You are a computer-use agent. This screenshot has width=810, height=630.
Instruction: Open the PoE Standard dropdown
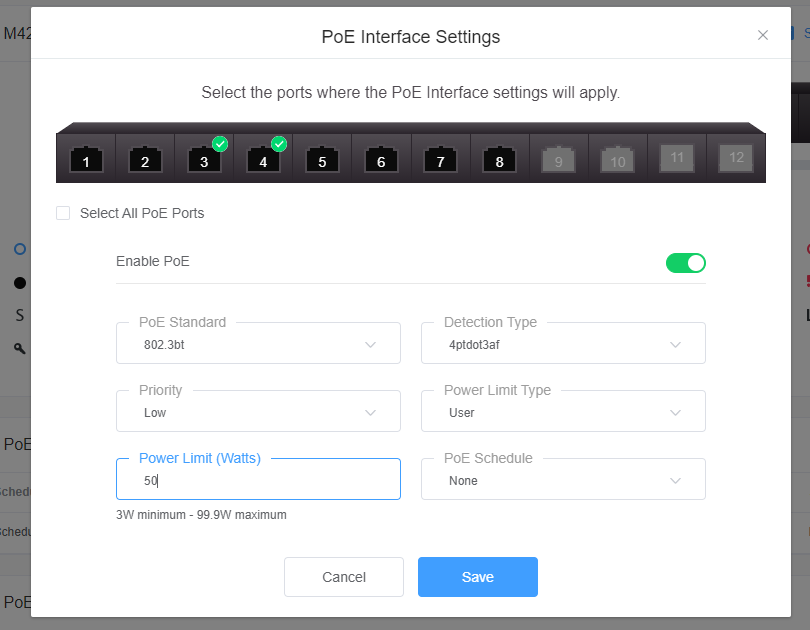click(258, 343)
